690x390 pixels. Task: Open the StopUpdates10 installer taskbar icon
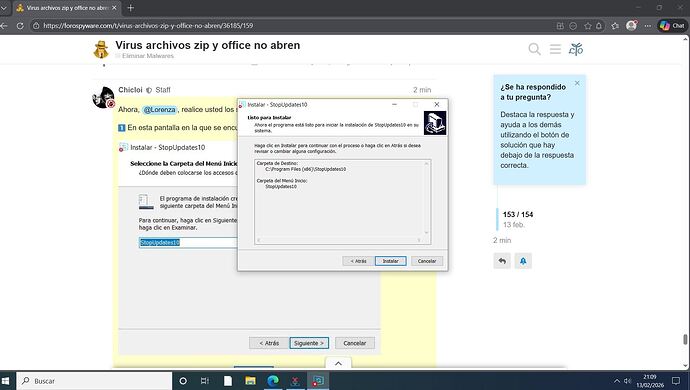click(x=318, y=381)
